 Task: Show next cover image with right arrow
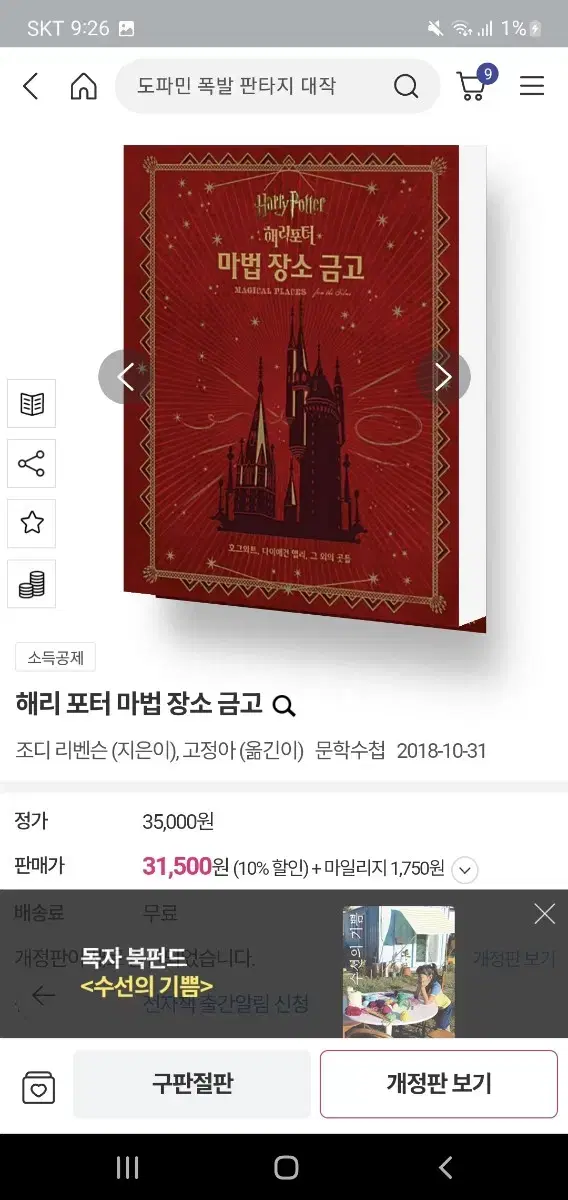tap(443, 377)
